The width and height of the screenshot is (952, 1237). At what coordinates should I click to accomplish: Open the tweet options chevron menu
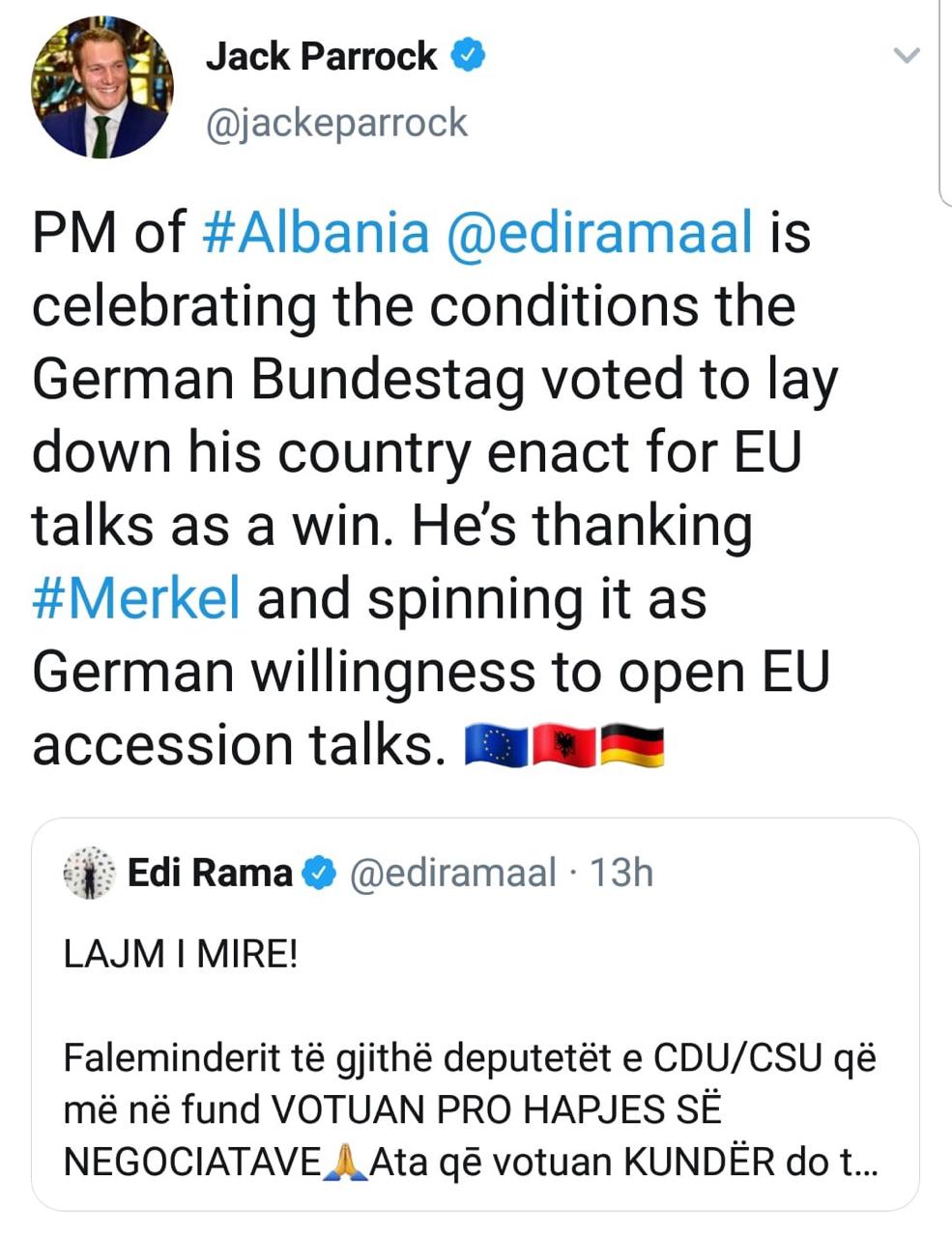coord(907,56)
